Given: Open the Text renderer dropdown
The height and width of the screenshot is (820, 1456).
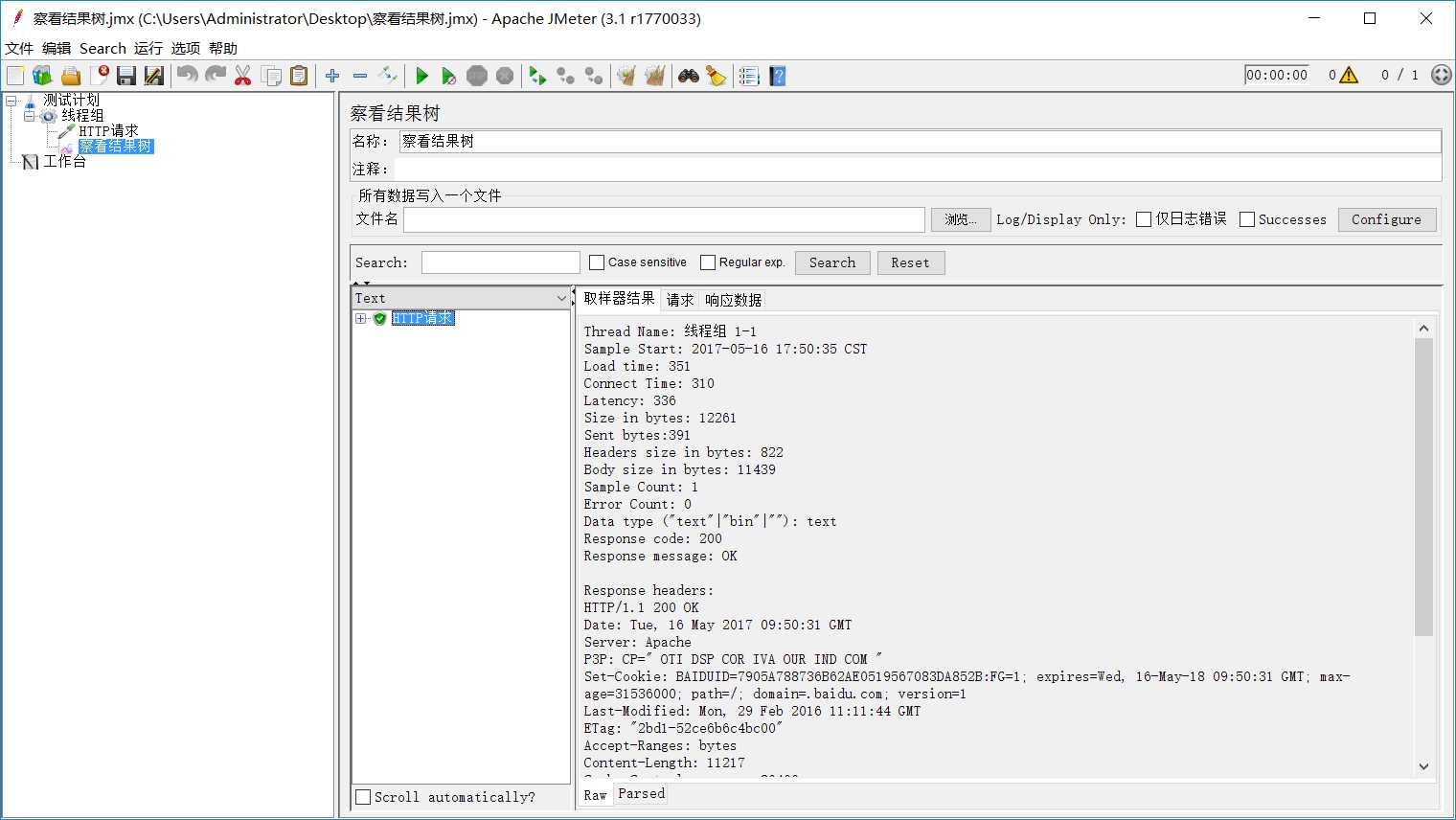Looking at the screenshot, I should (462, 298).
